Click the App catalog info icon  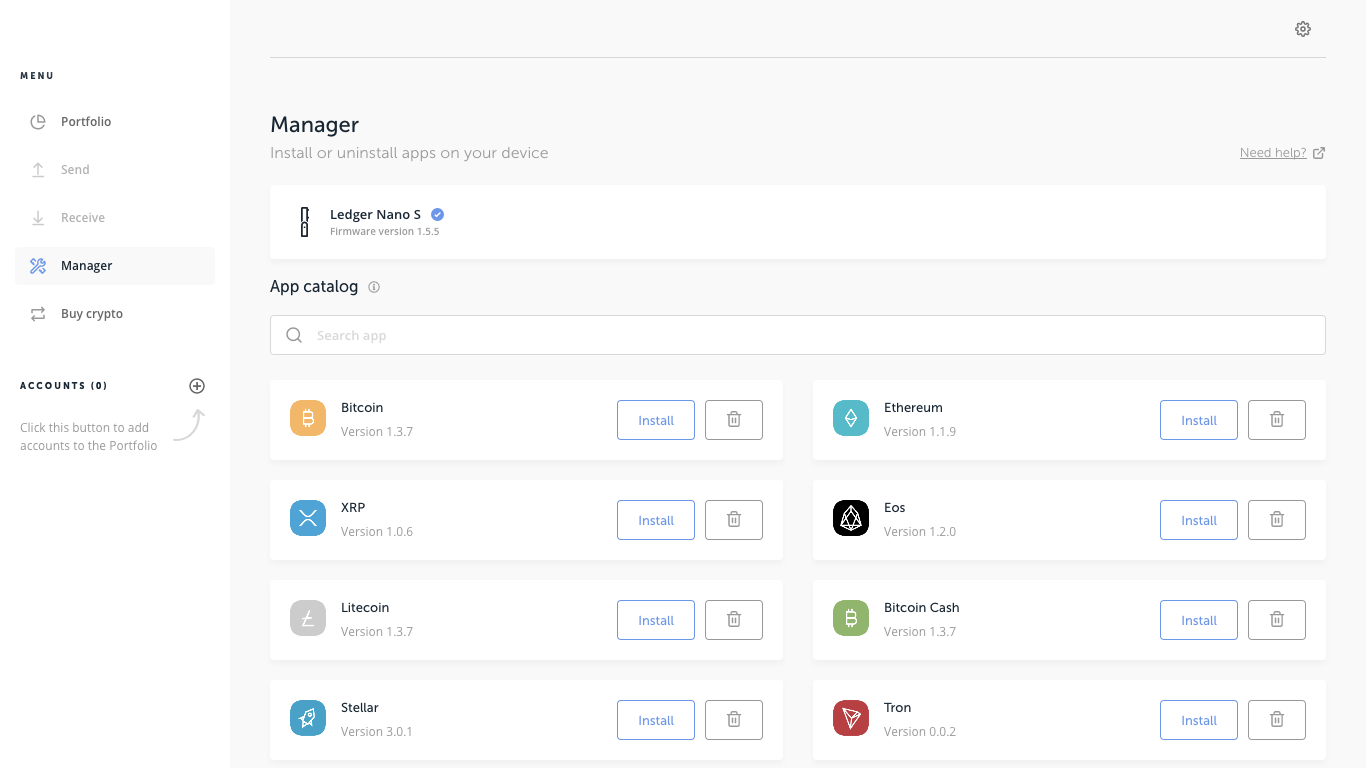click(374, 287)
